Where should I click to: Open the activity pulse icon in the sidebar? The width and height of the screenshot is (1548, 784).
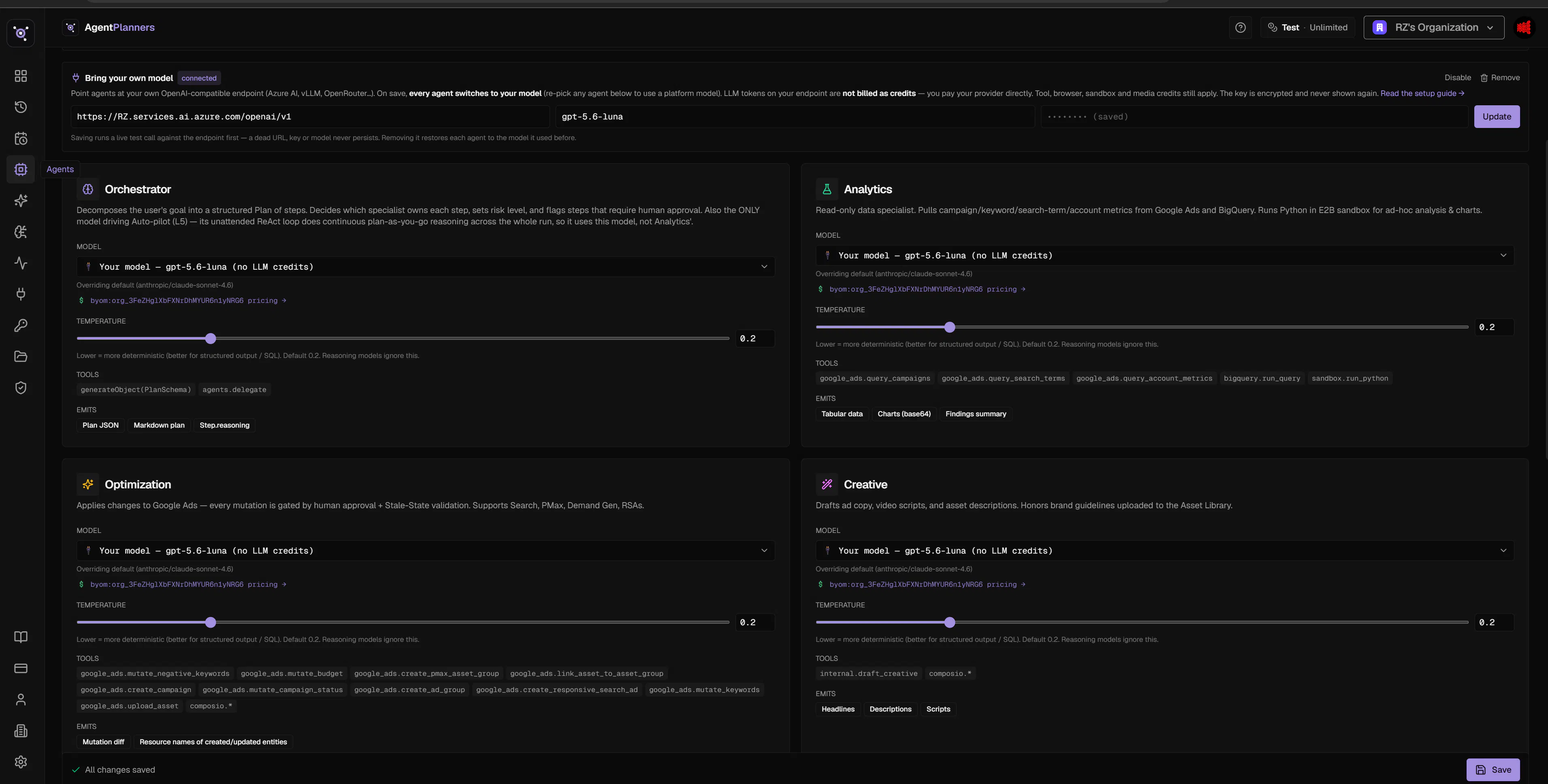click(20, 263)
